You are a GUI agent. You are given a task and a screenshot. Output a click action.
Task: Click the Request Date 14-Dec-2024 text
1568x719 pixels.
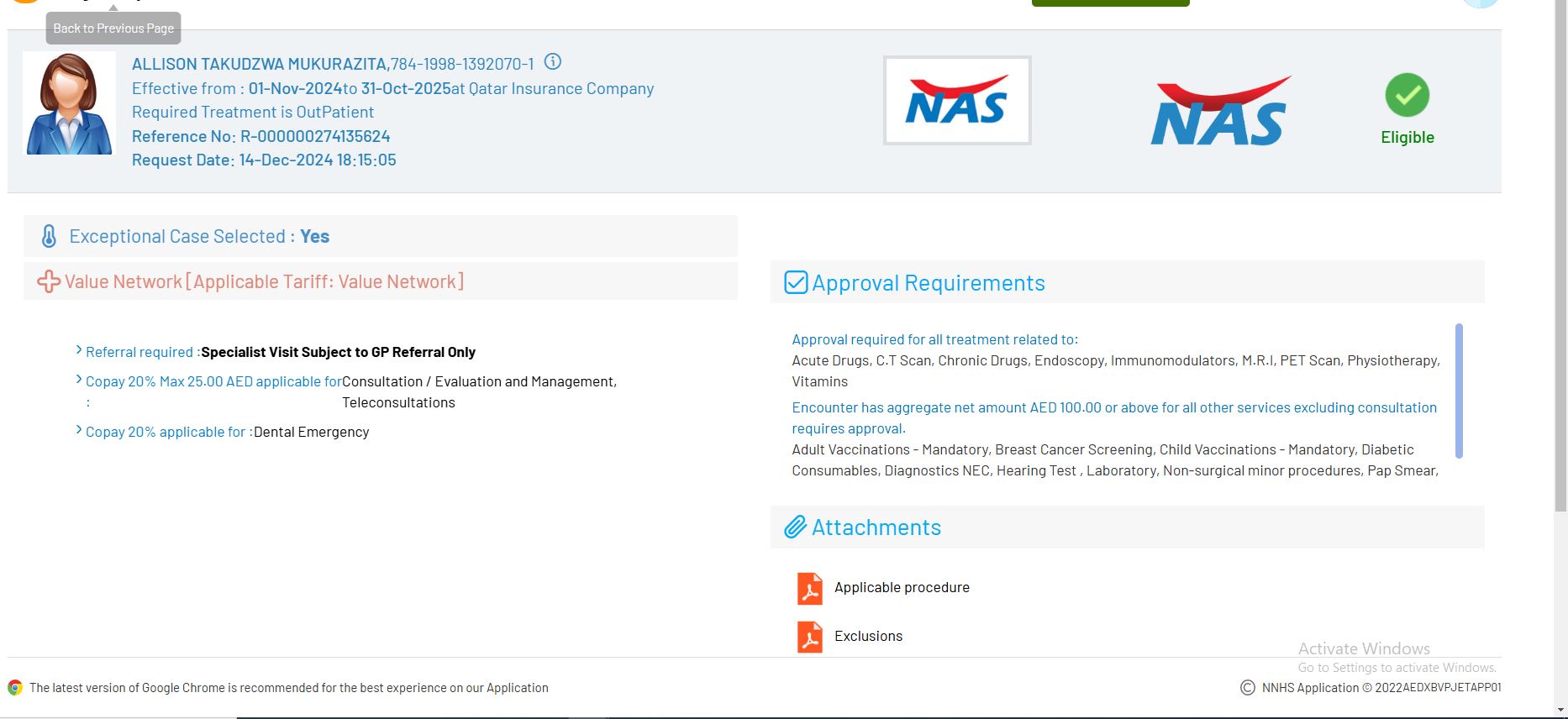coord(264,160)
